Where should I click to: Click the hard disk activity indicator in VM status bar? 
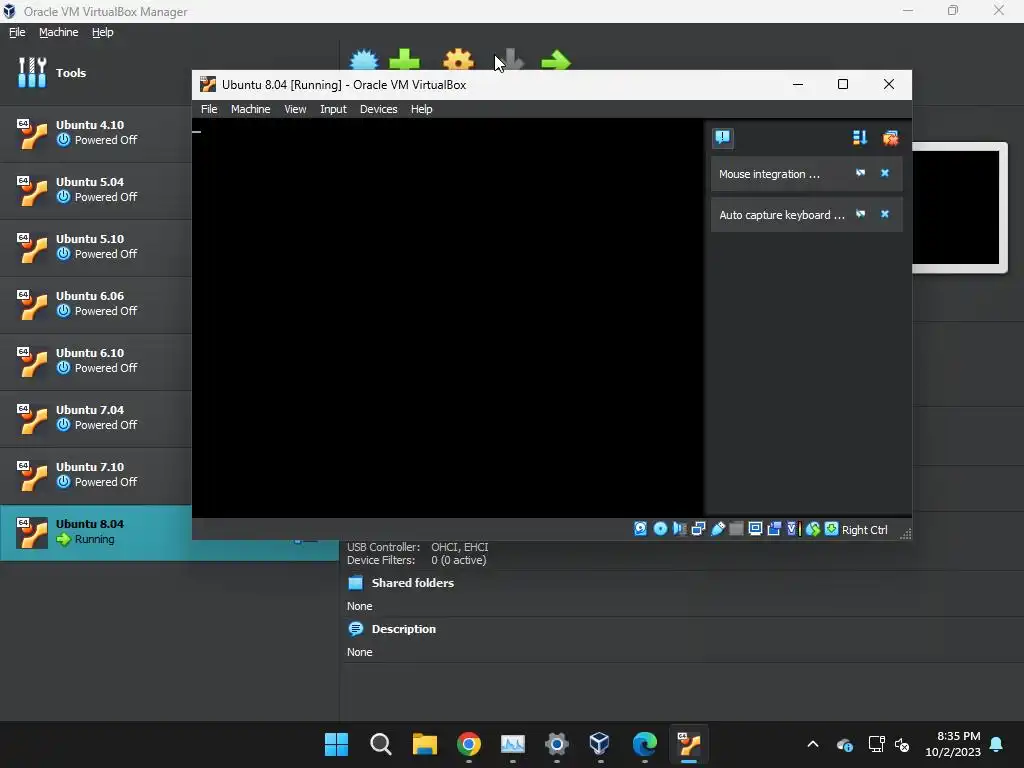641,529
